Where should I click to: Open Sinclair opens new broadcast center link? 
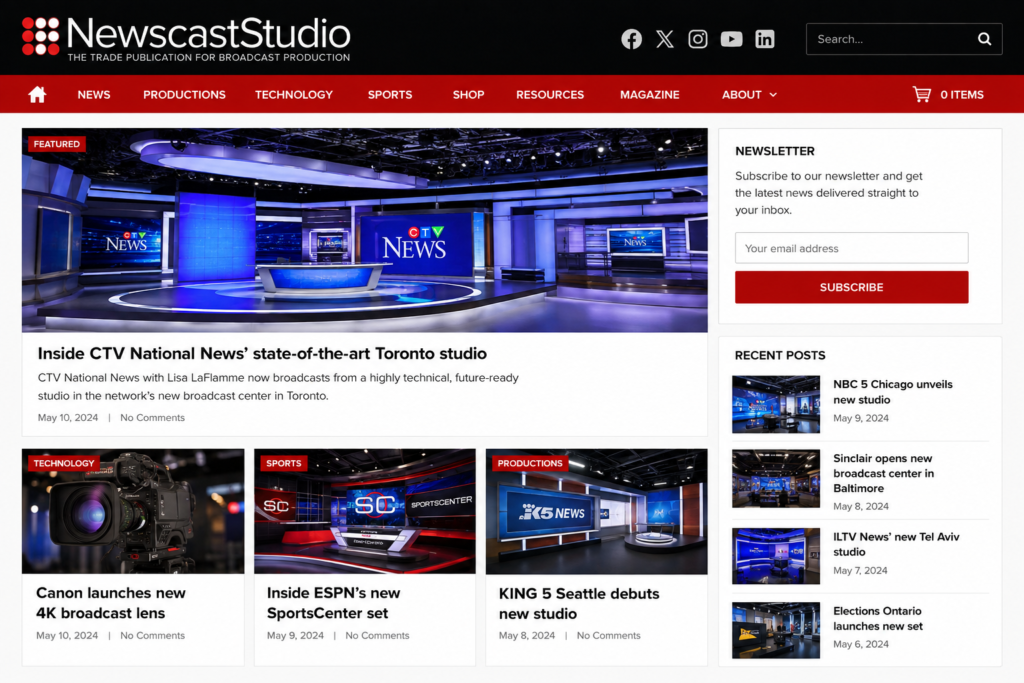(884, 473)
